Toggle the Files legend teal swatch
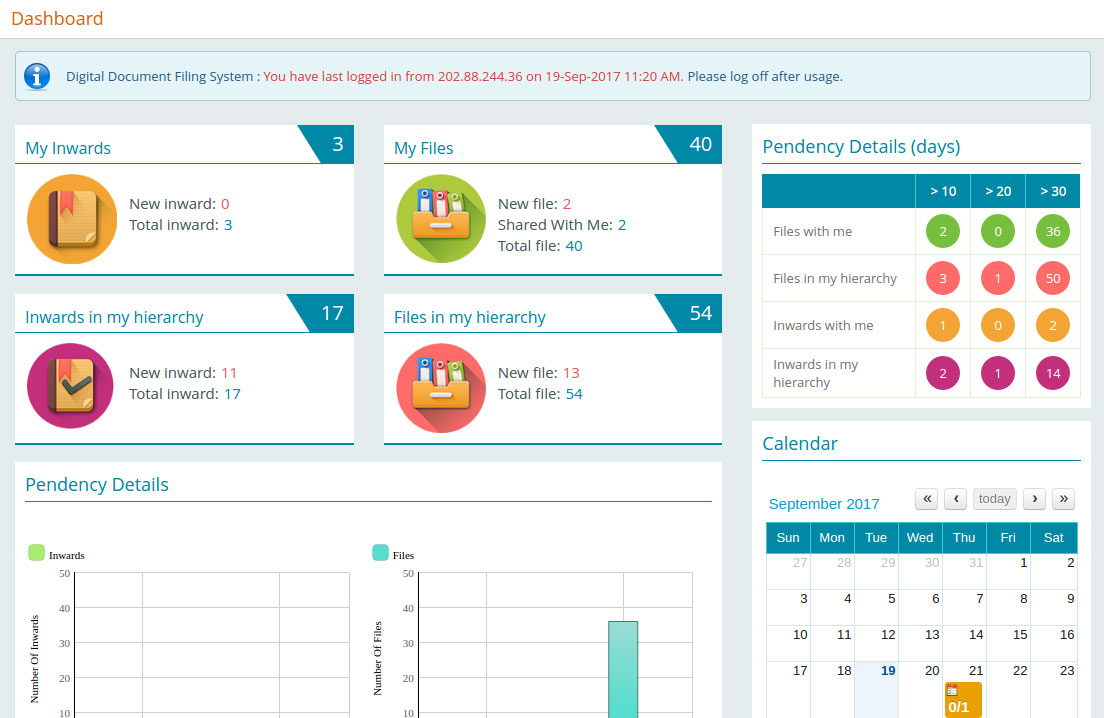1104x718 pixels. (380, 553)
